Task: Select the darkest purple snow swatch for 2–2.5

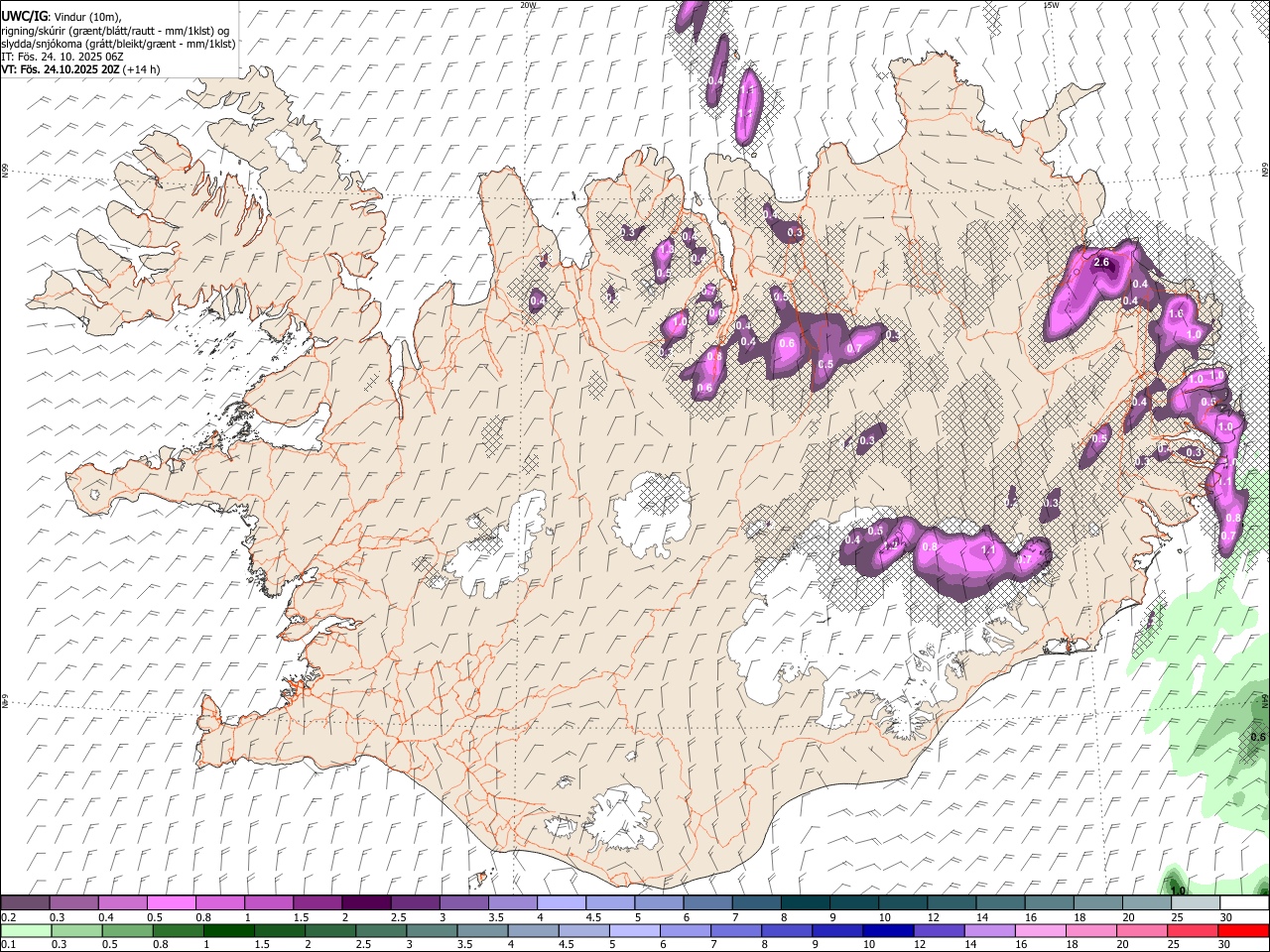Action: tap(366, 903)
